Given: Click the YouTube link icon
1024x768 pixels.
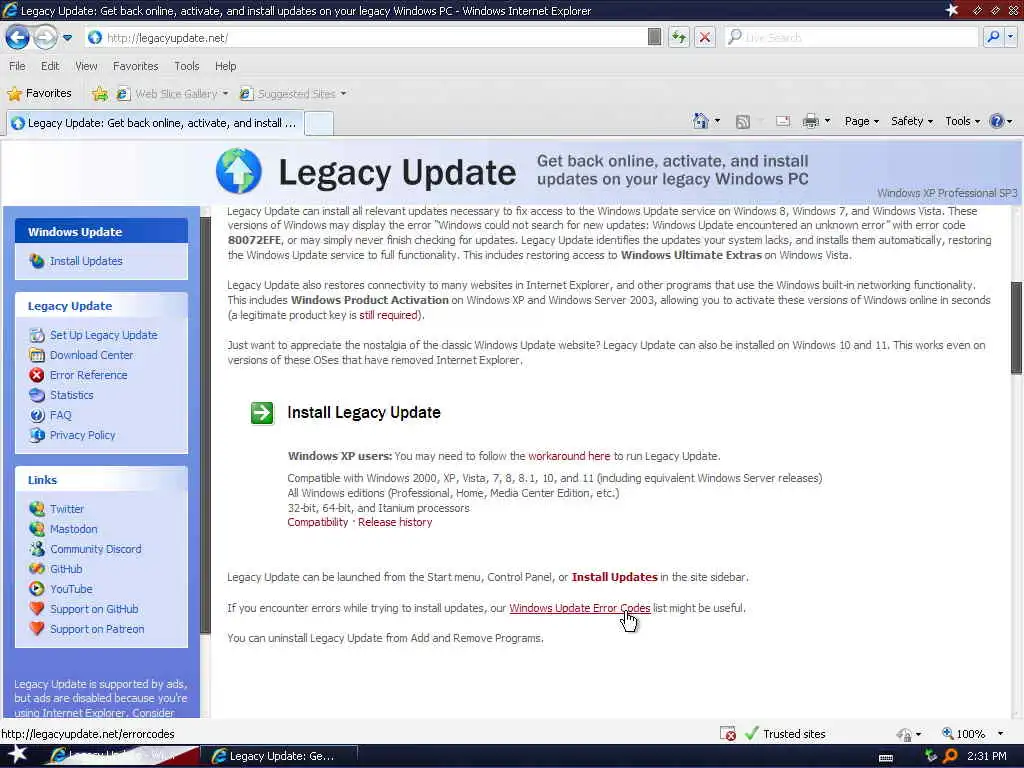Looking at the screenshot, I should 37,589.
